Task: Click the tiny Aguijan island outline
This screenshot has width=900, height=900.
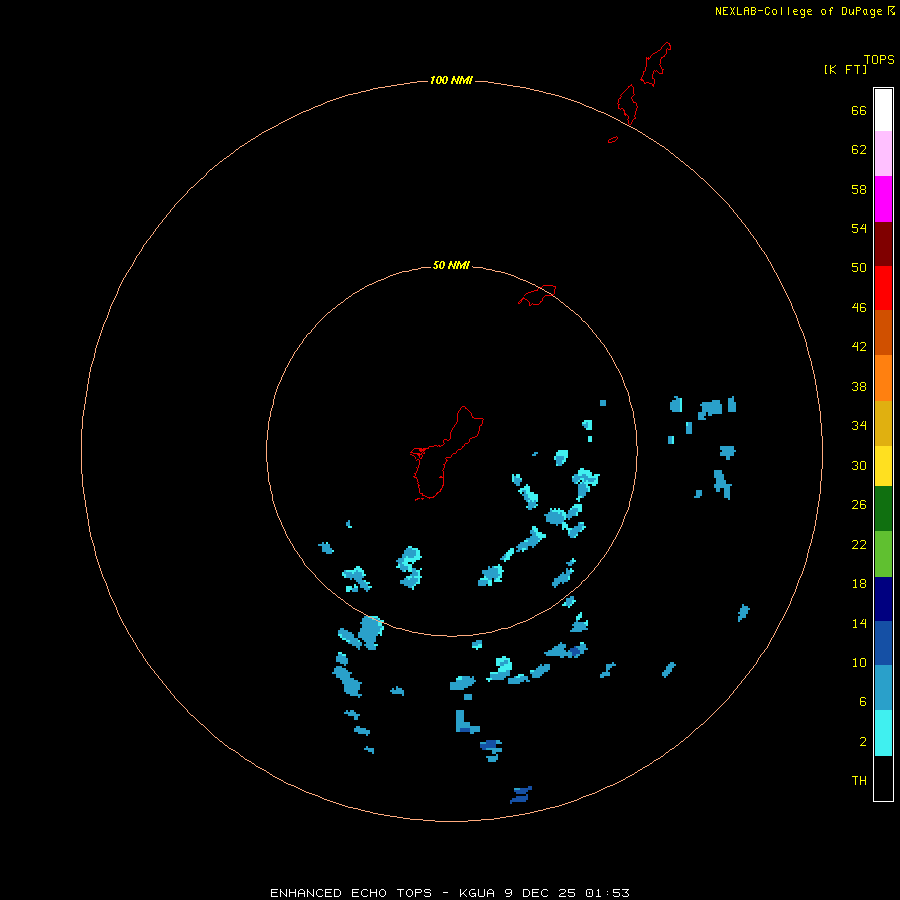Action: coord(613,139)
